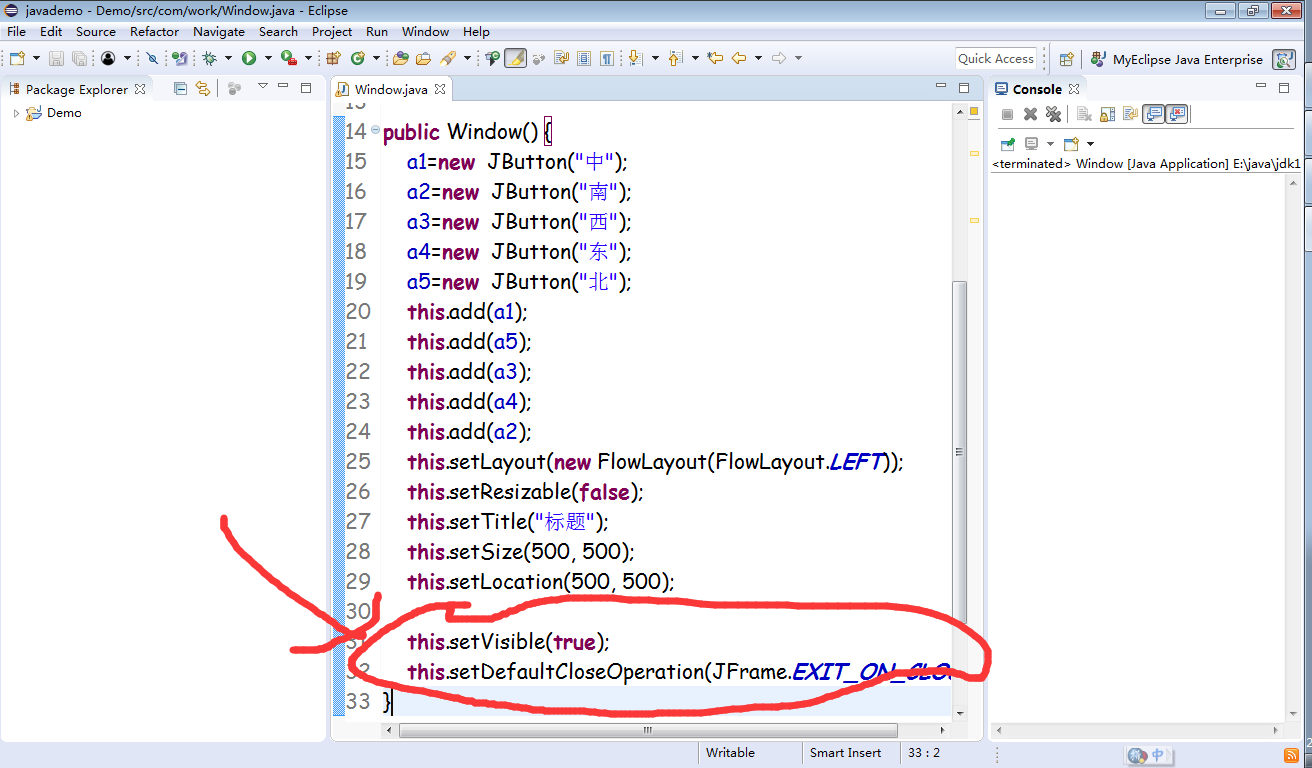The image size is (1312, 768).
Task: Click the Quick Access search field
Action: pos(995,59)
